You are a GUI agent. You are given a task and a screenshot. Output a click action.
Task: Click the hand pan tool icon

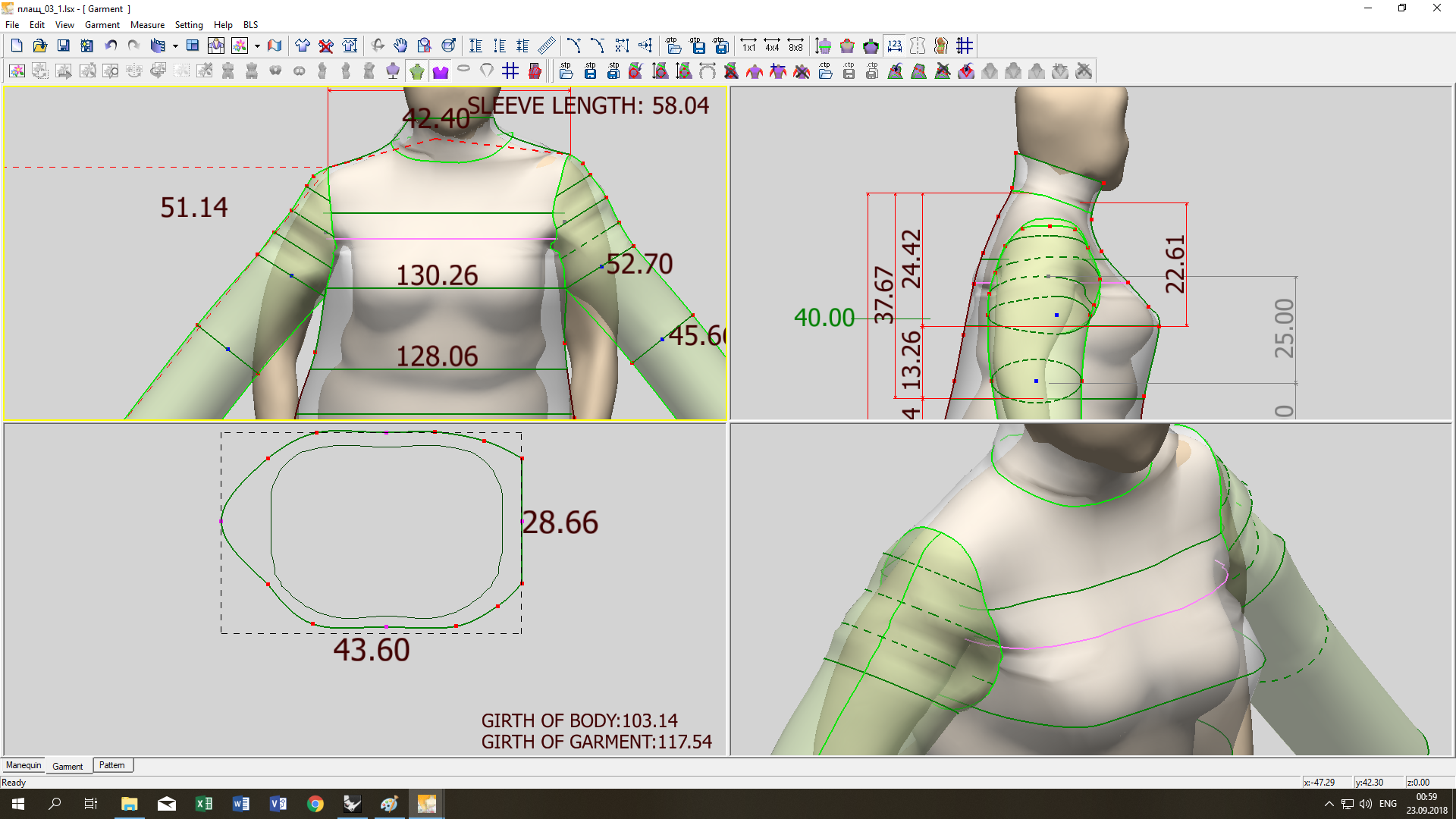(400, 46)
